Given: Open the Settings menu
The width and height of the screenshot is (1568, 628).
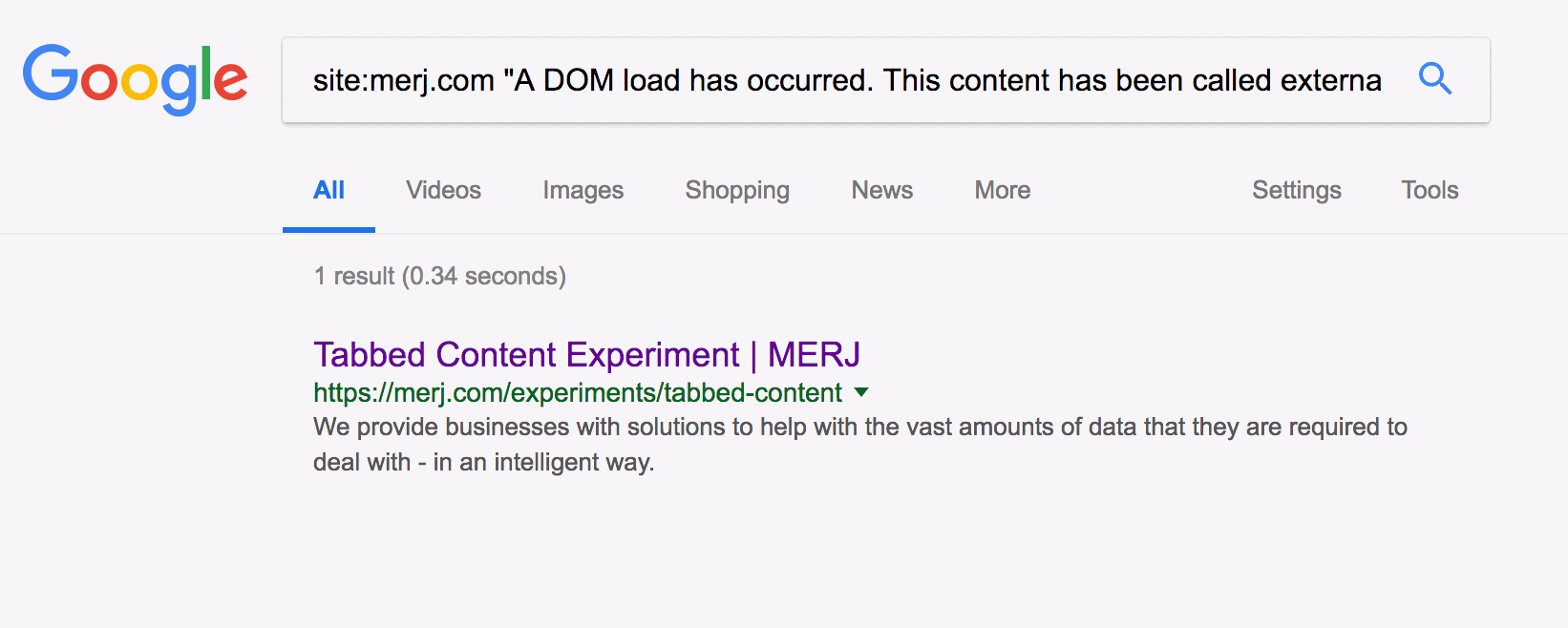Looking at the screenshot, I should [1296, 190].
